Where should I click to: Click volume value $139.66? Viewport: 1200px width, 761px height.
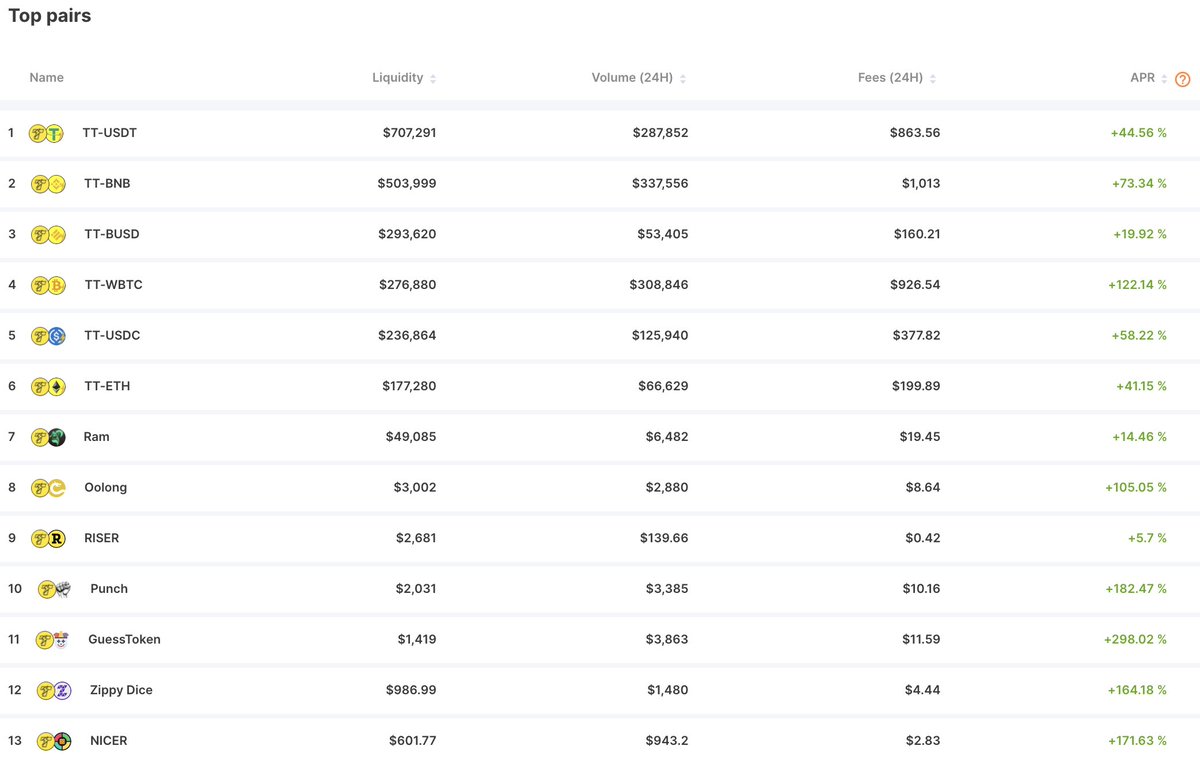click(664, 538)
